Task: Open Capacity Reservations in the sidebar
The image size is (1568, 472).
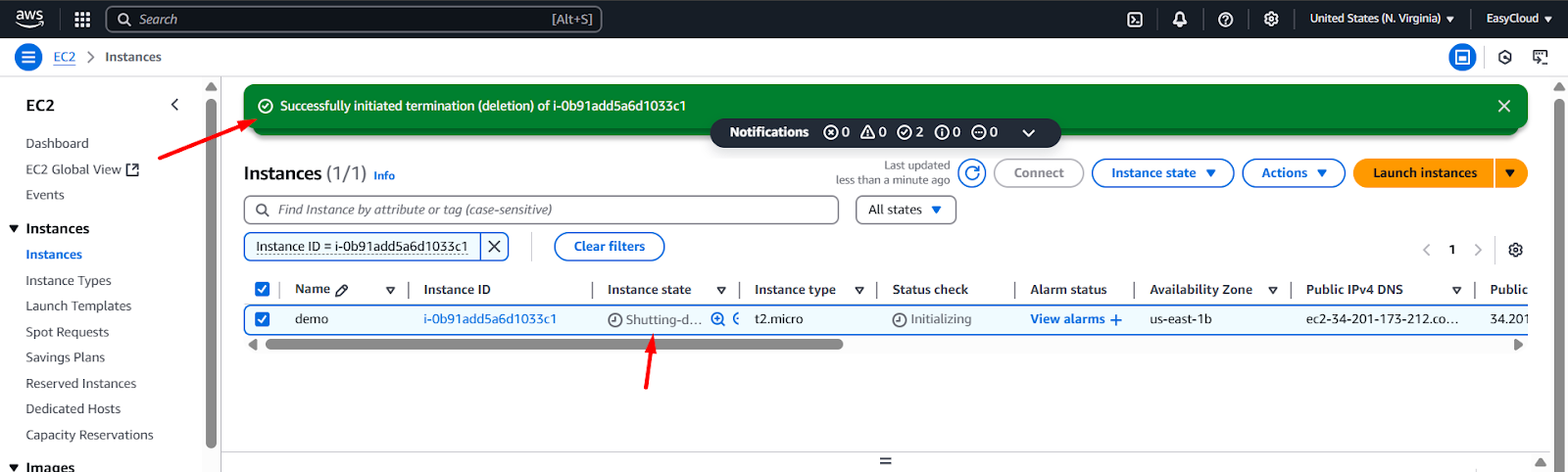Action: pos(89,435)
